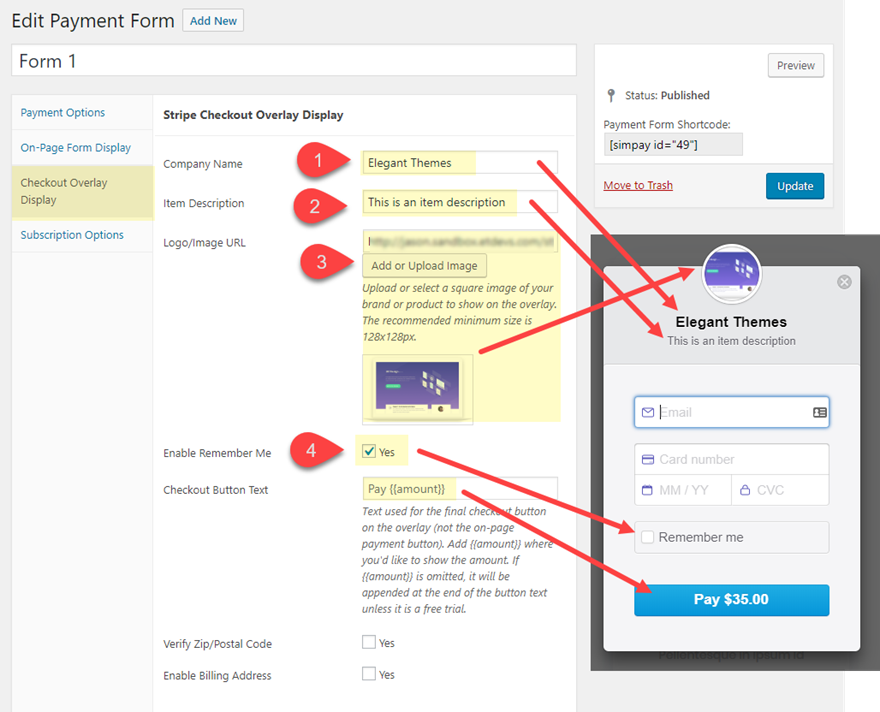Click the Add or Upload Image button
The height and width of the screenshot is (712, 880).
click(424, 265)
